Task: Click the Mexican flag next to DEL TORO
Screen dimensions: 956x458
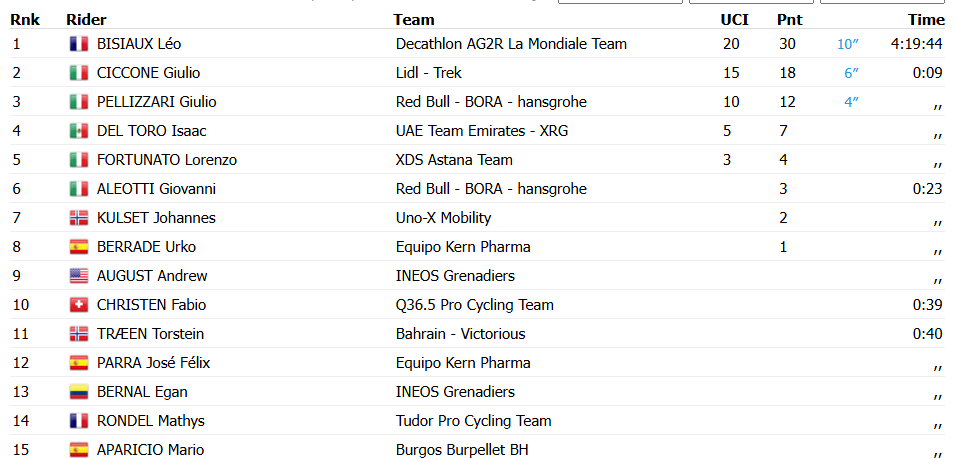Action: [x=78, y=131]
